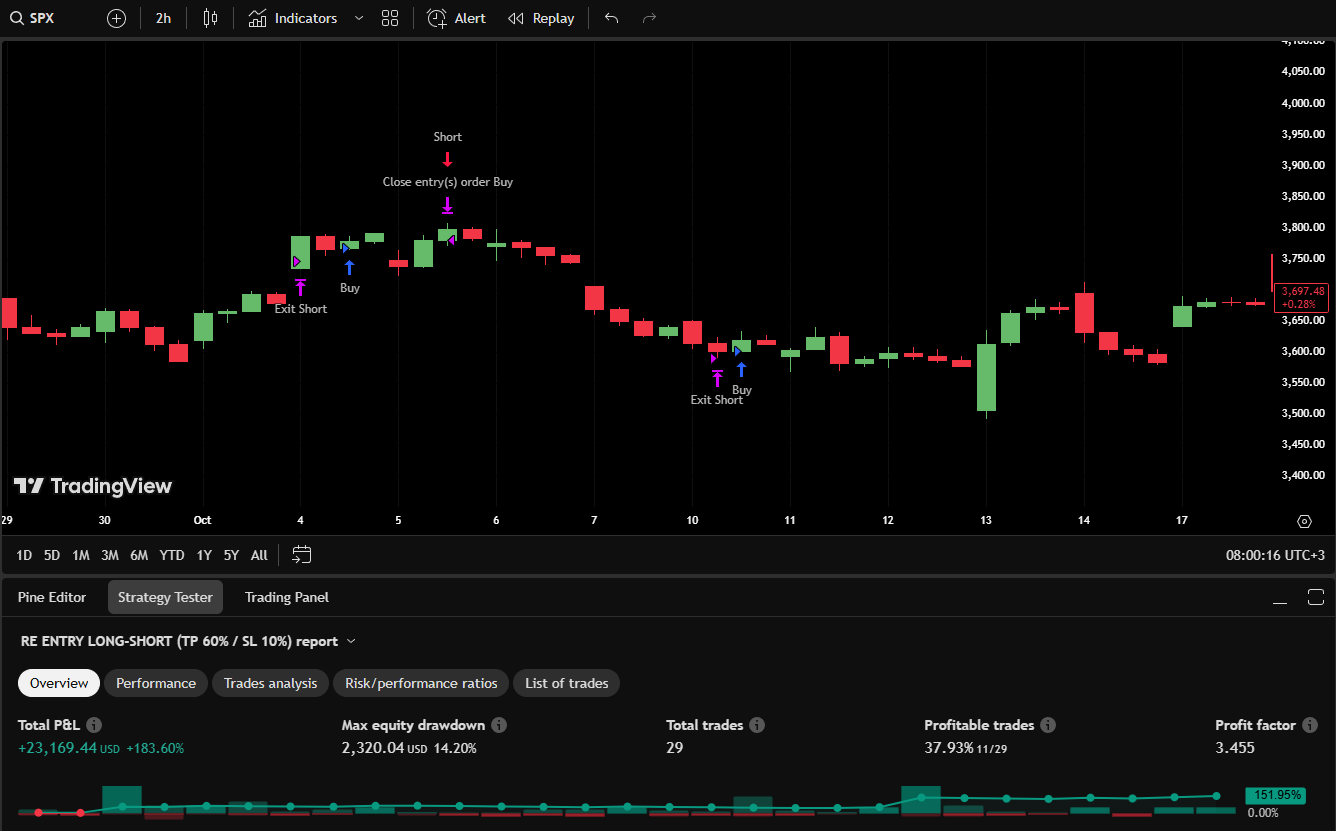Expand the Indicators favorites dropdown arrow
This screenshot has height=831, width=1336.
tap(359, 18)
